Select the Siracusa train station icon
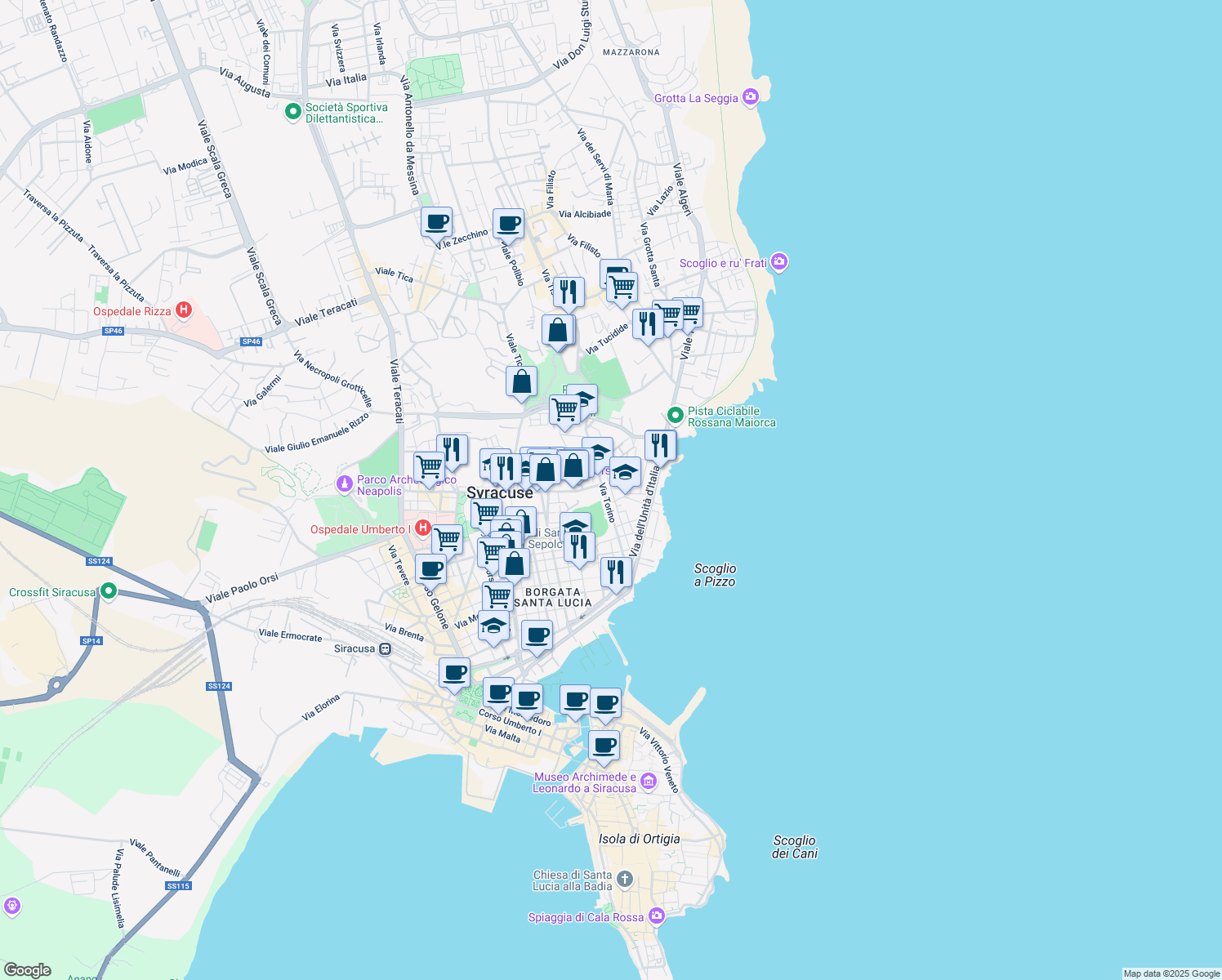The width and height of the screenshot is (1222, 980). [x=386, y=648]
